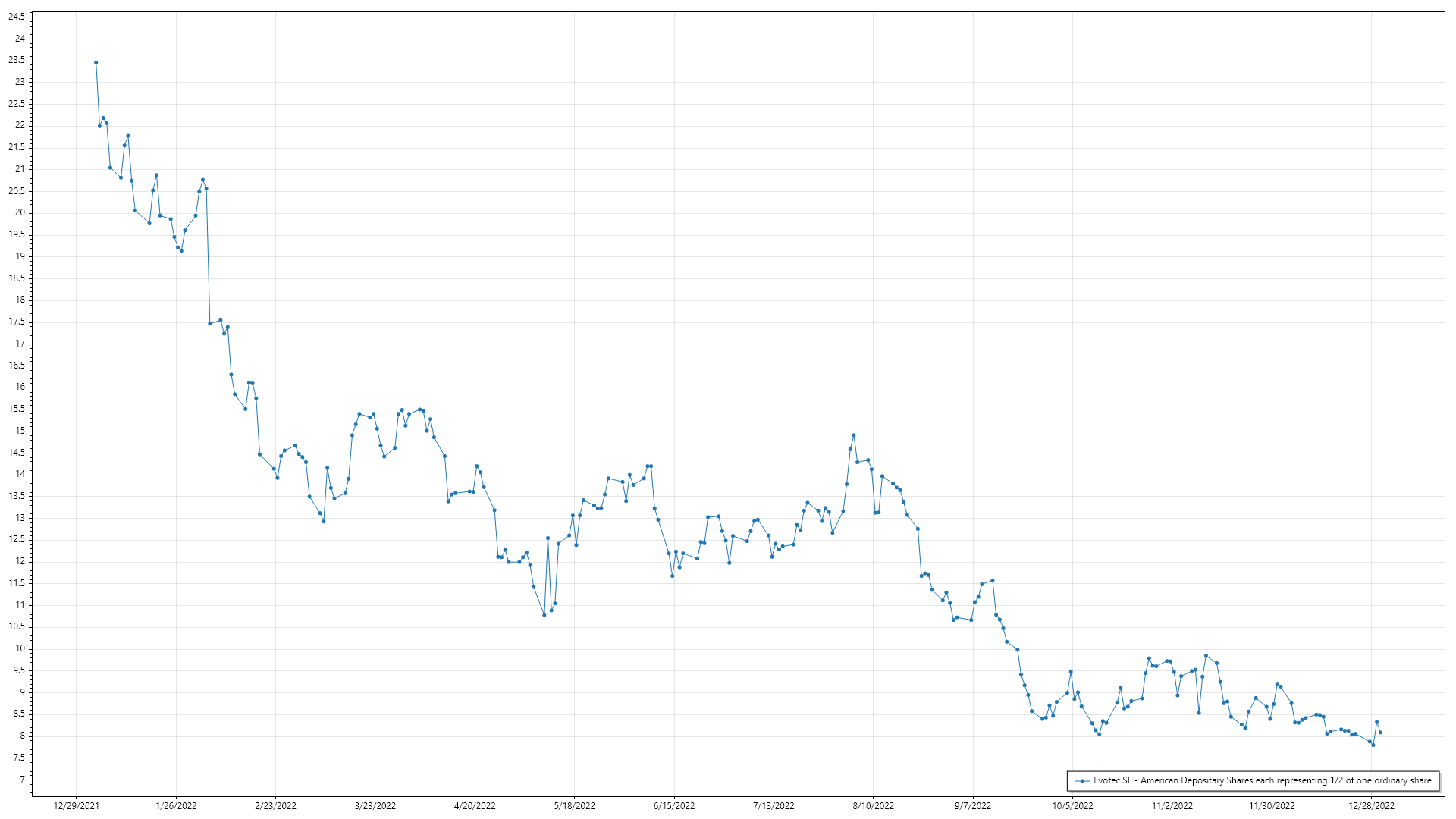Image resolution: width=1456 pixels, height=819 pixels.
Task: Select the 12/28/2022 date tick label
Action: point(1371,805)
